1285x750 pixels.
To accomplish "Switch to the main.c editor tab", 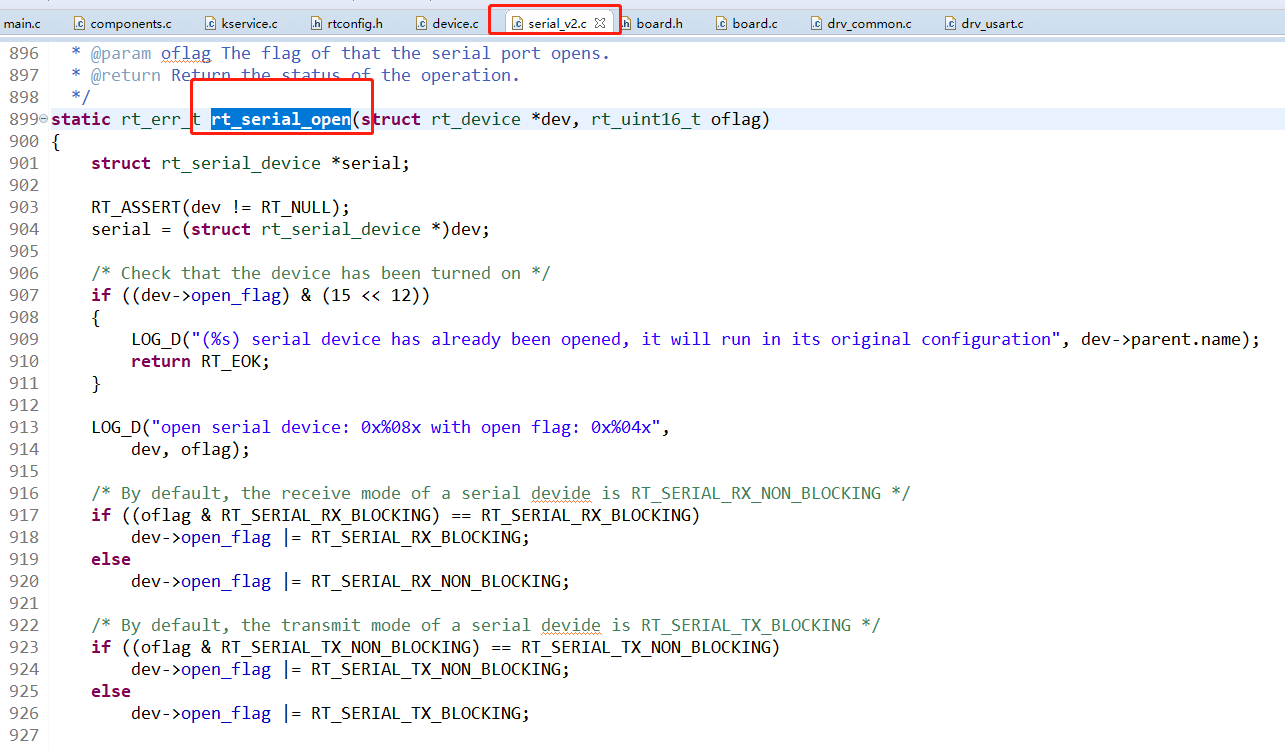I will coord(22,22).
